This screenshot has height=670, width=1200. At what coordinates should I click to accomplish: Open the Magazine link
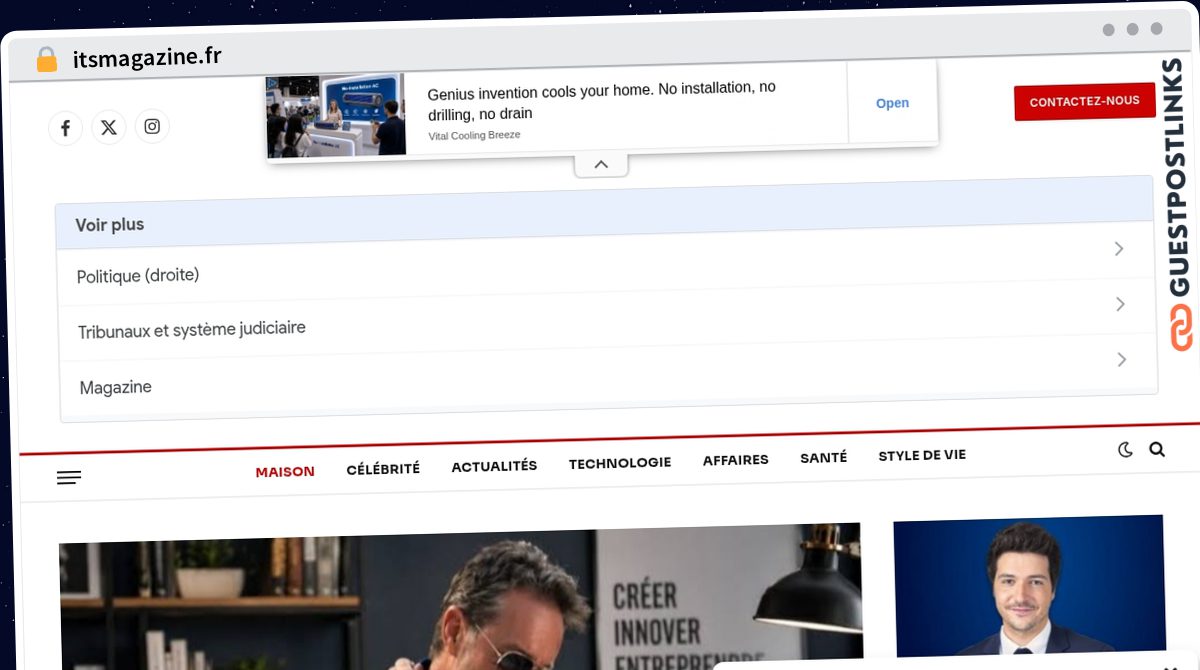(116, 387)
